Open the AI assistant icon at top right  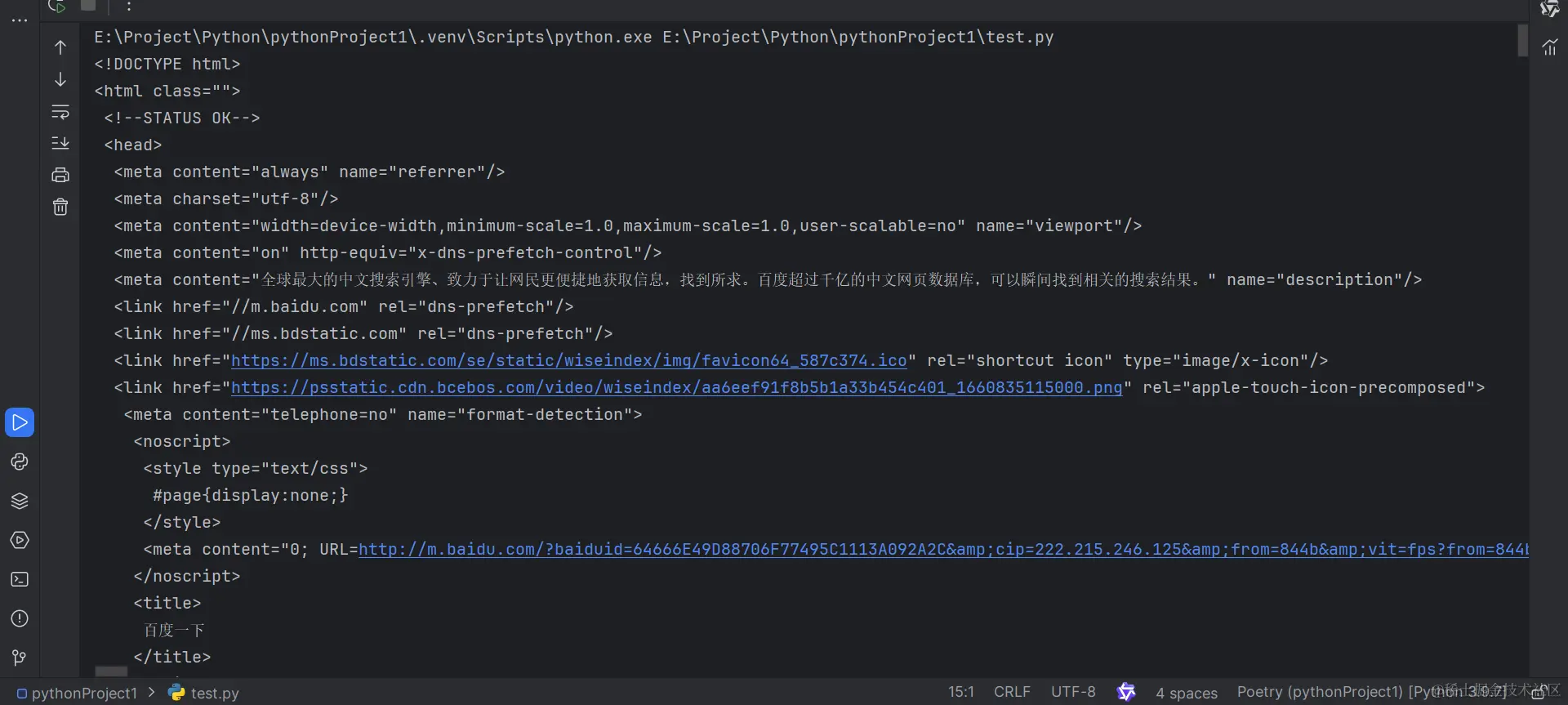point(1549,8)
